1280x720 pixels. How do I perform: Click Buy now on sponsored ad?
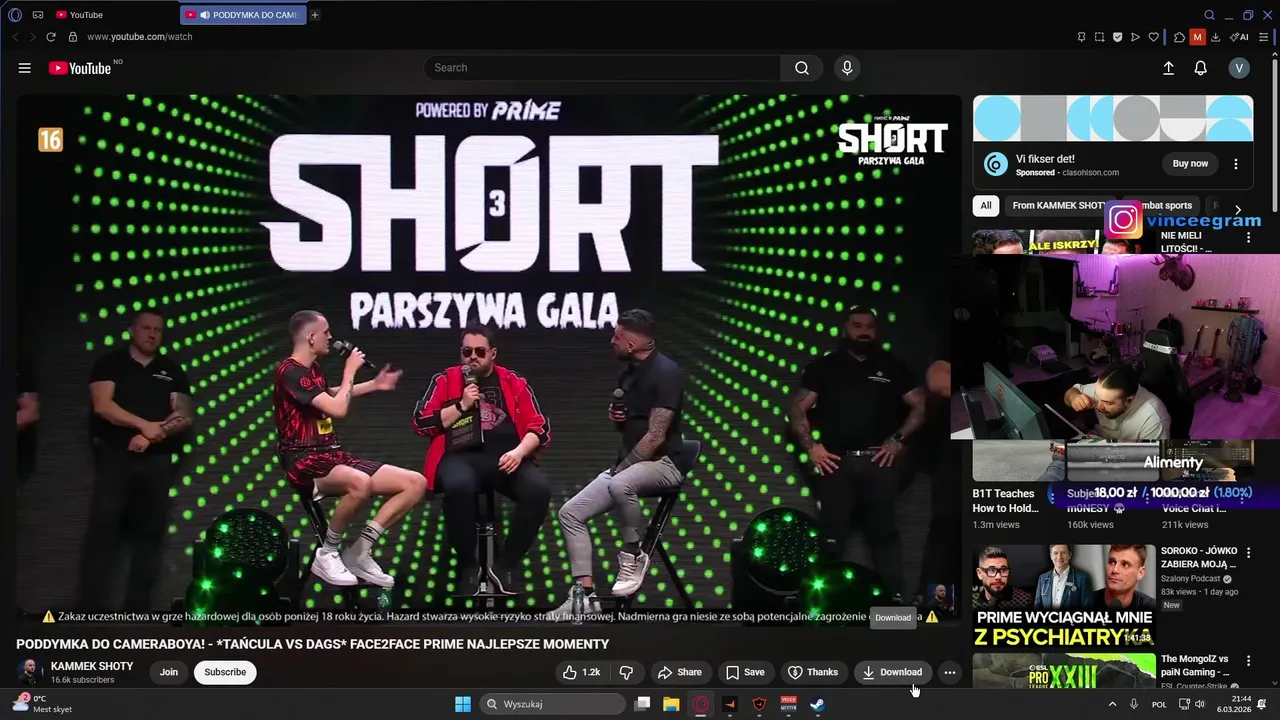point(1190,164)
